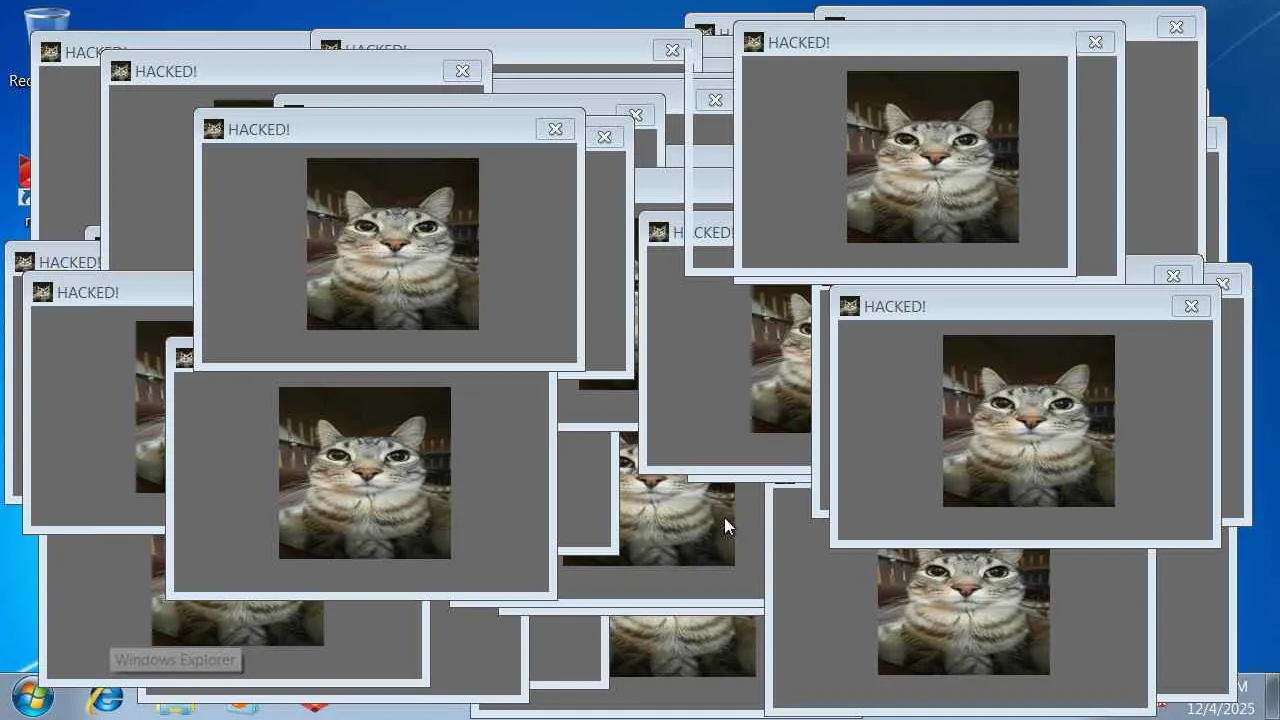Click the cat photo in the front top-right window

pos(933,157)
